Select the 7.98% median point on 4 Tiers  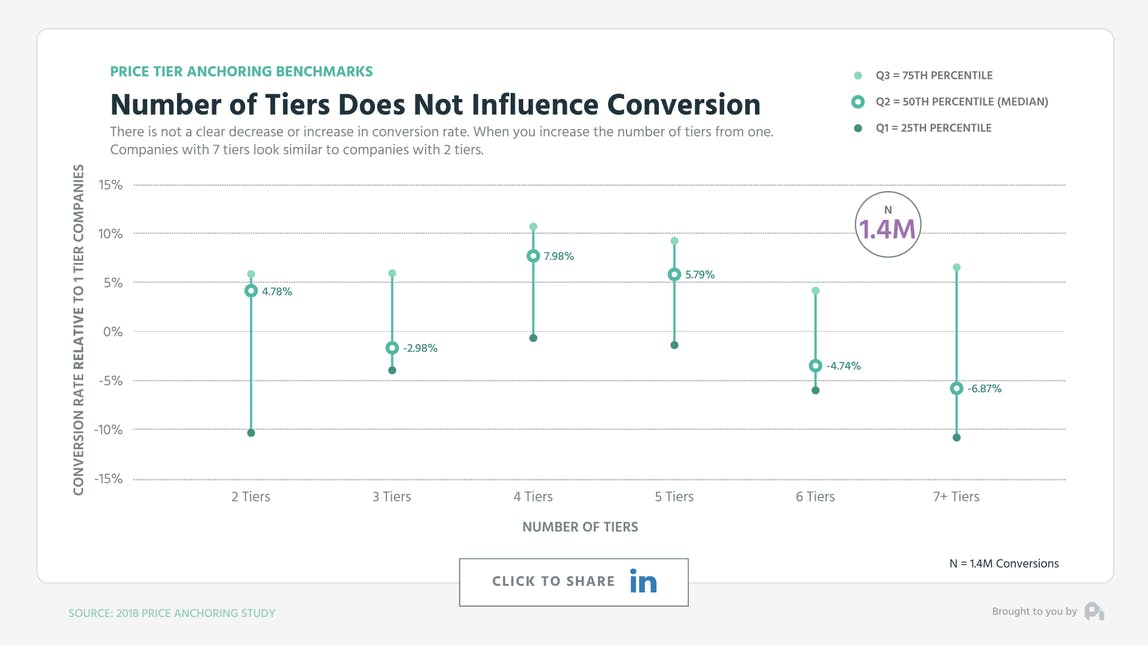tap(533, 256)
